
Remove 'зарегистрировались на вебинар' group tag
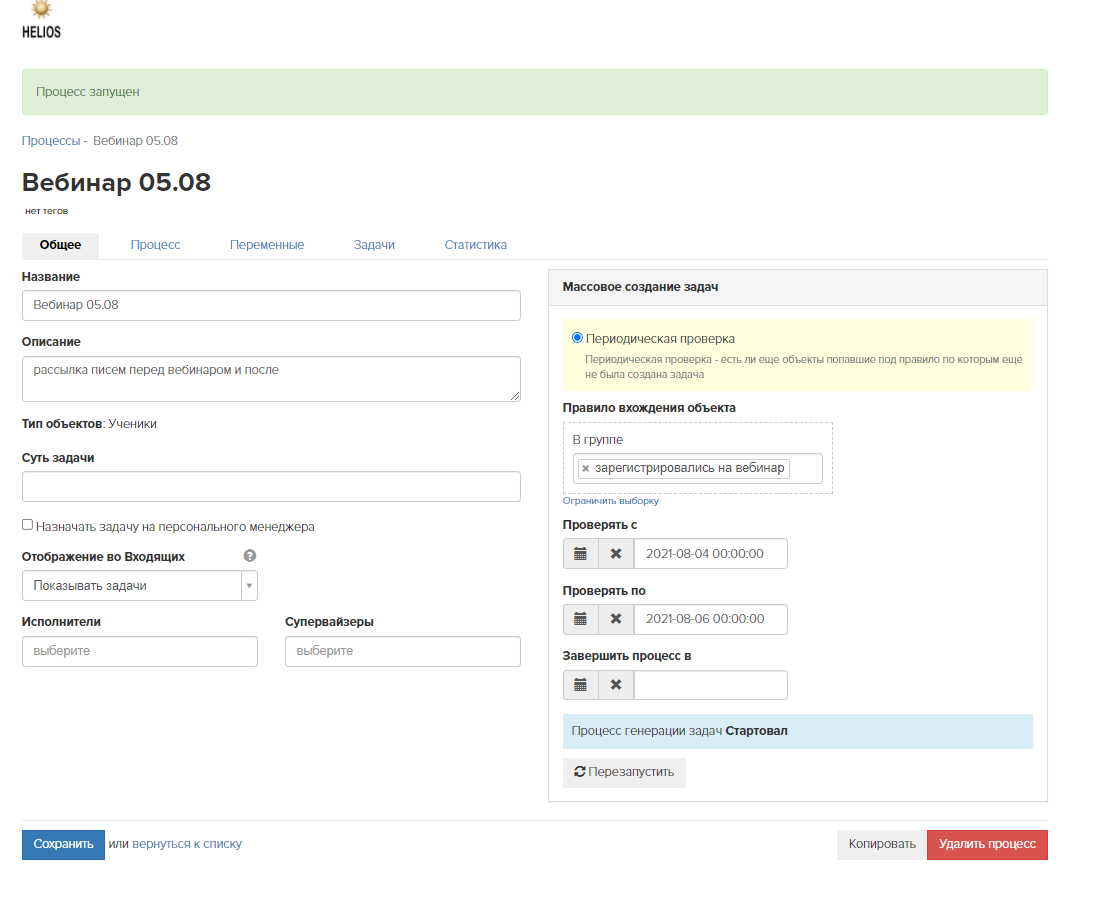pyautogui.click(x=586, y=468)
